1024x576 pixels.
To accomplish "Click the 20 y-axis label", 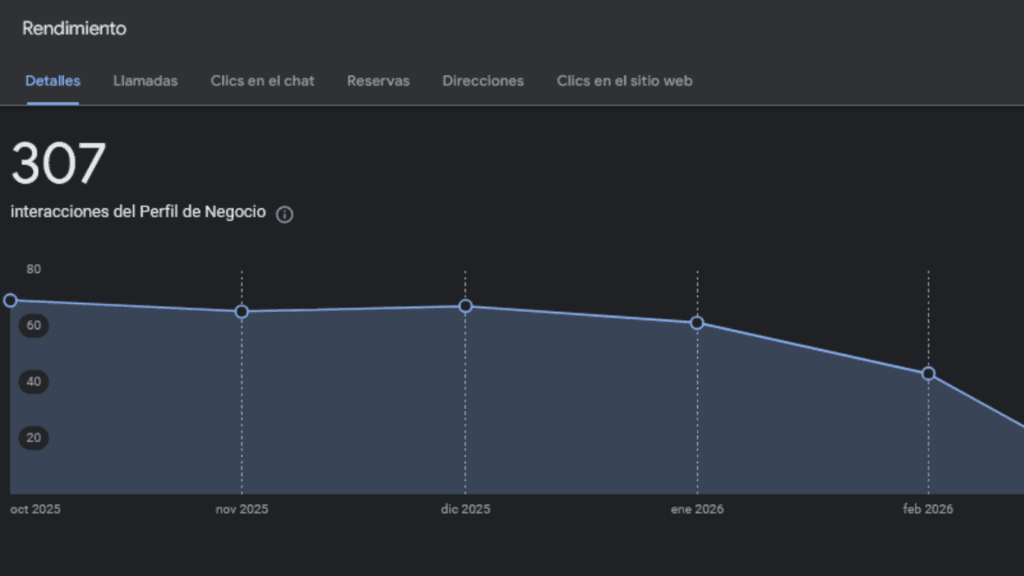I will tap(33, 438).
